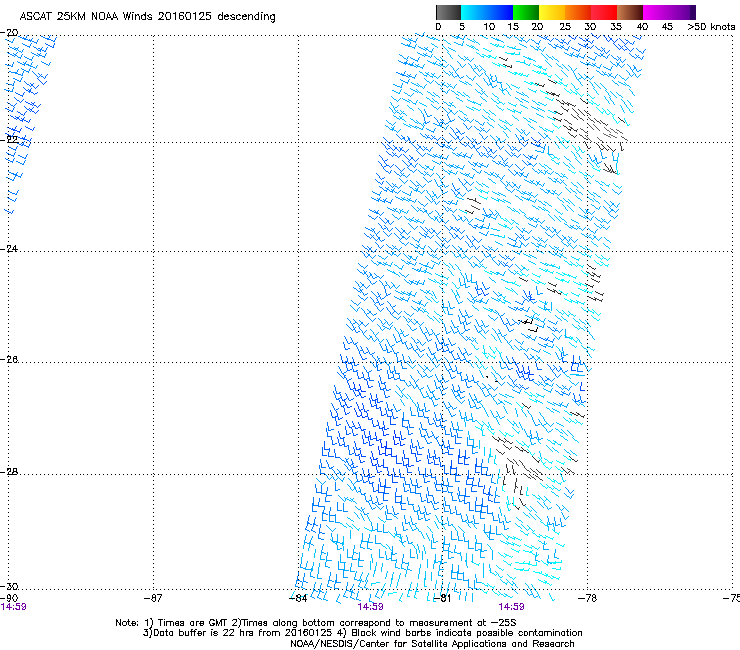The image size is (740, 650).
Task: Select the '40' label under the color scale
Action: 642,27
